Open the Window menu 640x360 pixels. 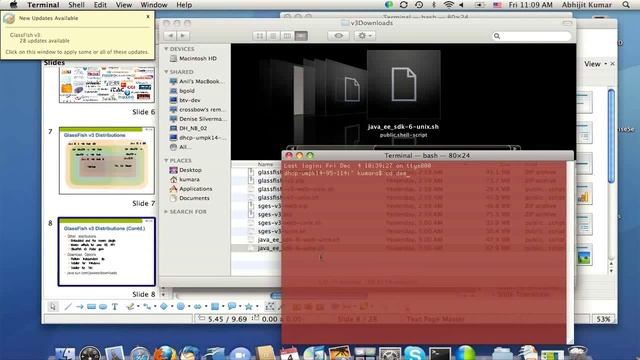(x=154, y=5)
